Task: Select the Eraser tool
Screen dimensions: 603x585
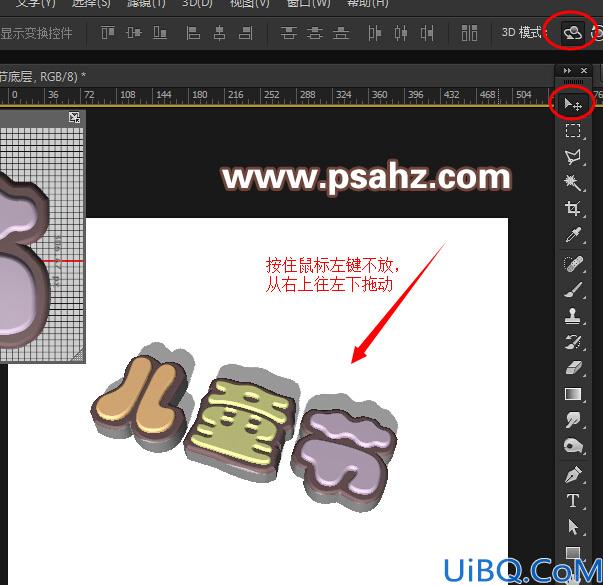Action: click(x=573, y=368)
